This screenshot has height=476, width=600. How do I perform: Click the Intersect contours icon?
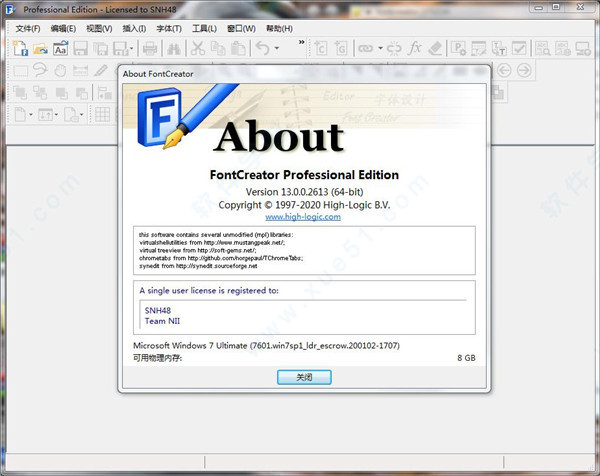(62, 93)
